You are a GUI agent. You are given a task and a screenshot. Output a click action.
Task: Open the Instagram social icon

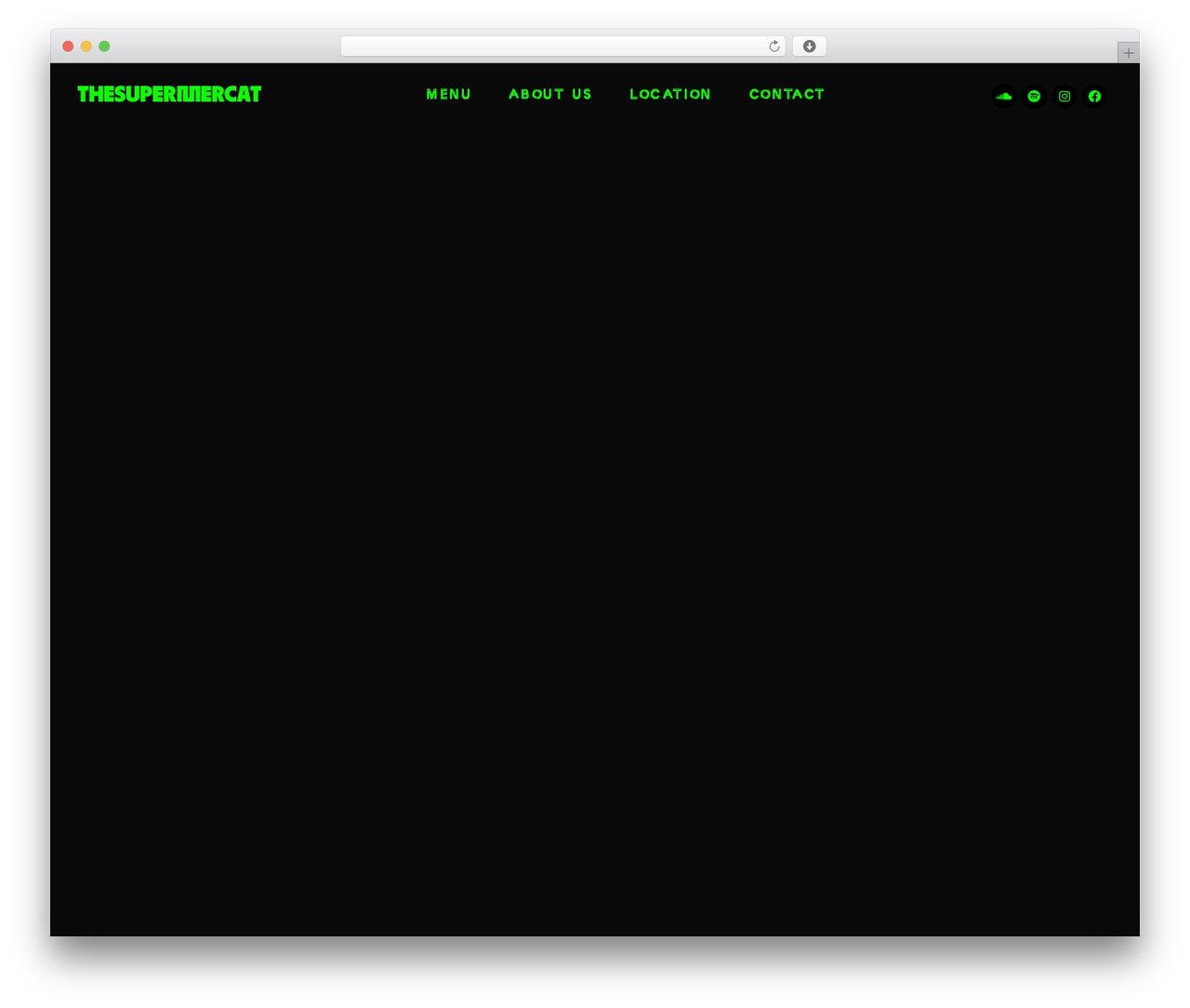click(x=1064, y=96)
